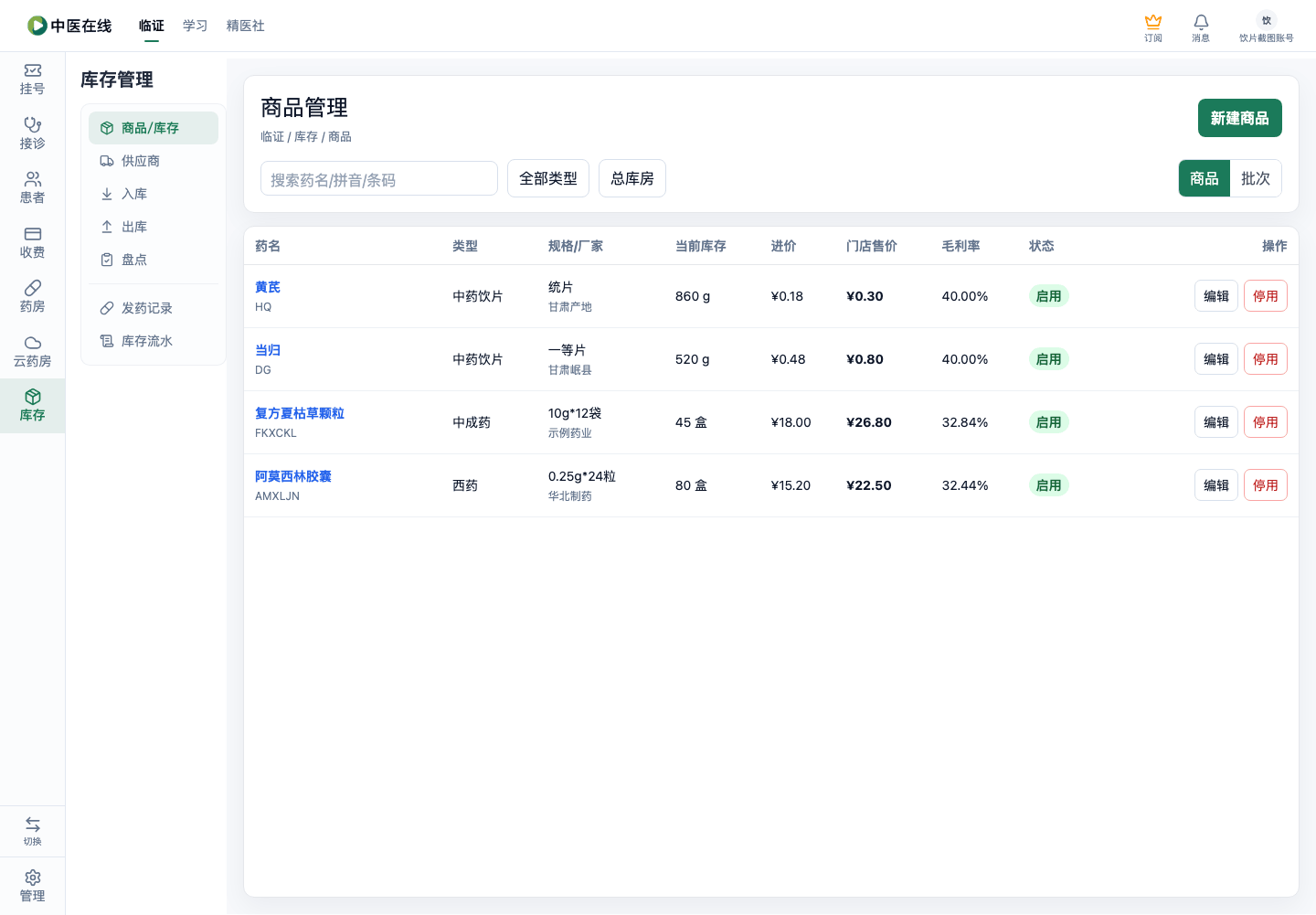Click 编辑 for 复方夏枯草颗粒 row
Image resolution: width=1316 pixels, height=915 pixels.
[1216, 422]
